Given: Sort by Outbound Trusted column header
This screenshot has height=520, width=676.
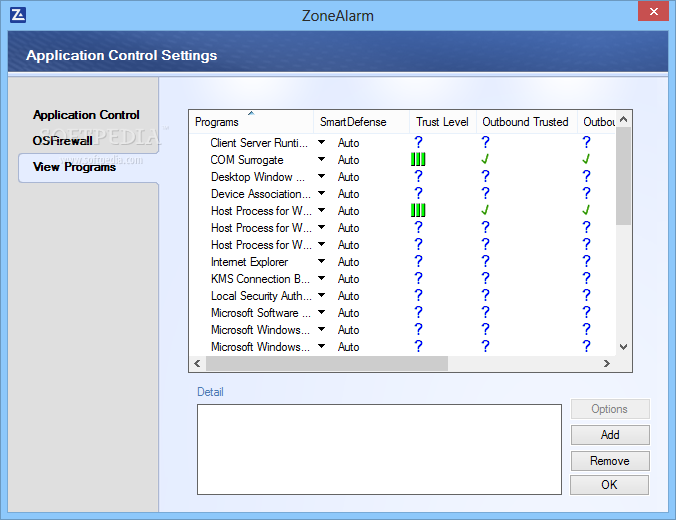Looking at the screenshot, I should click(527, 122).
